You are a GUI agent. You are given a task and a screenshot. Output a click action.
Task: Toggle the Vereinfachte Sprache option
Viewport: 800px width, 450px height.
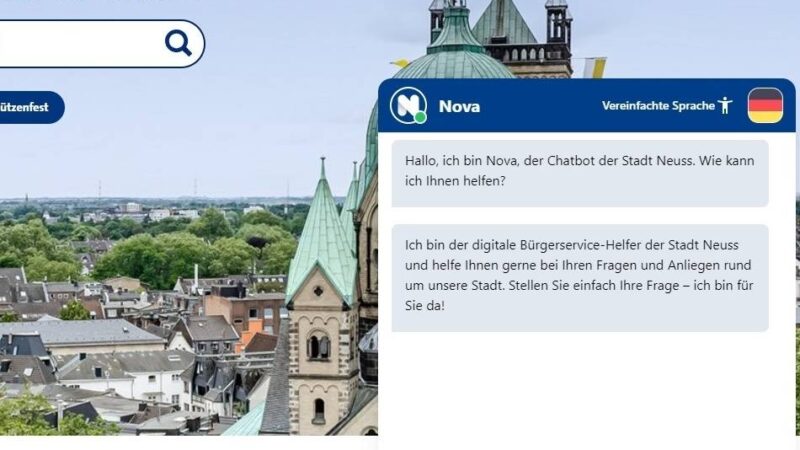[x=658, y=106]
